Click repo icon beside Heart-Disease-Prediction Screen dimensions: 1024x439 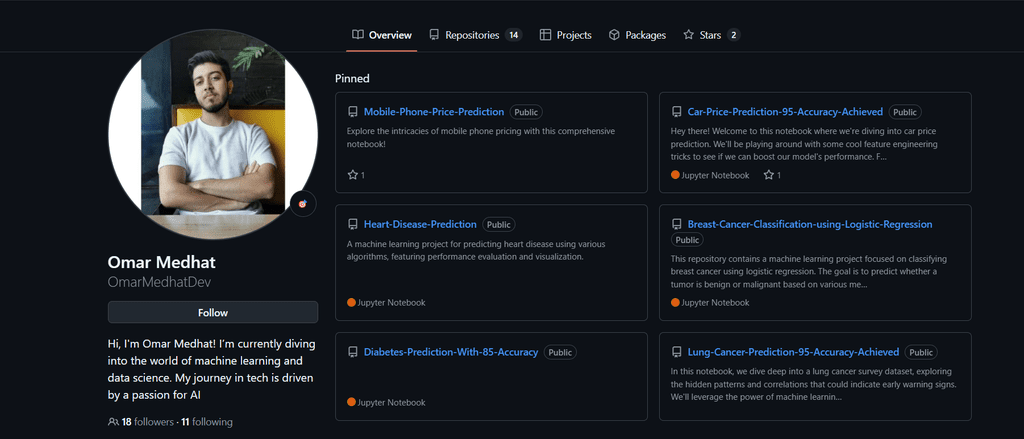click(x=353, y=224)
